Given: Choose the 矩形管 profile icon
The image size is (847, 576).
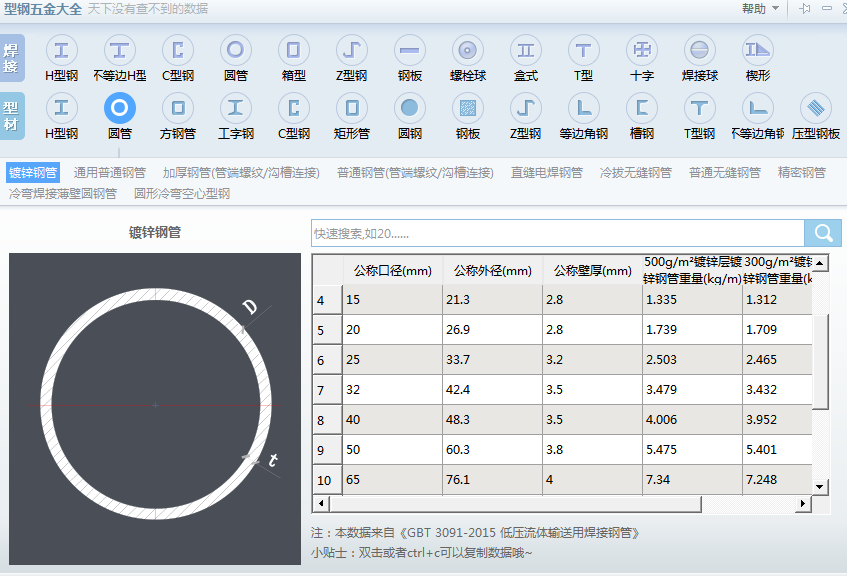Looking at the screenshot, I should 352,108.
